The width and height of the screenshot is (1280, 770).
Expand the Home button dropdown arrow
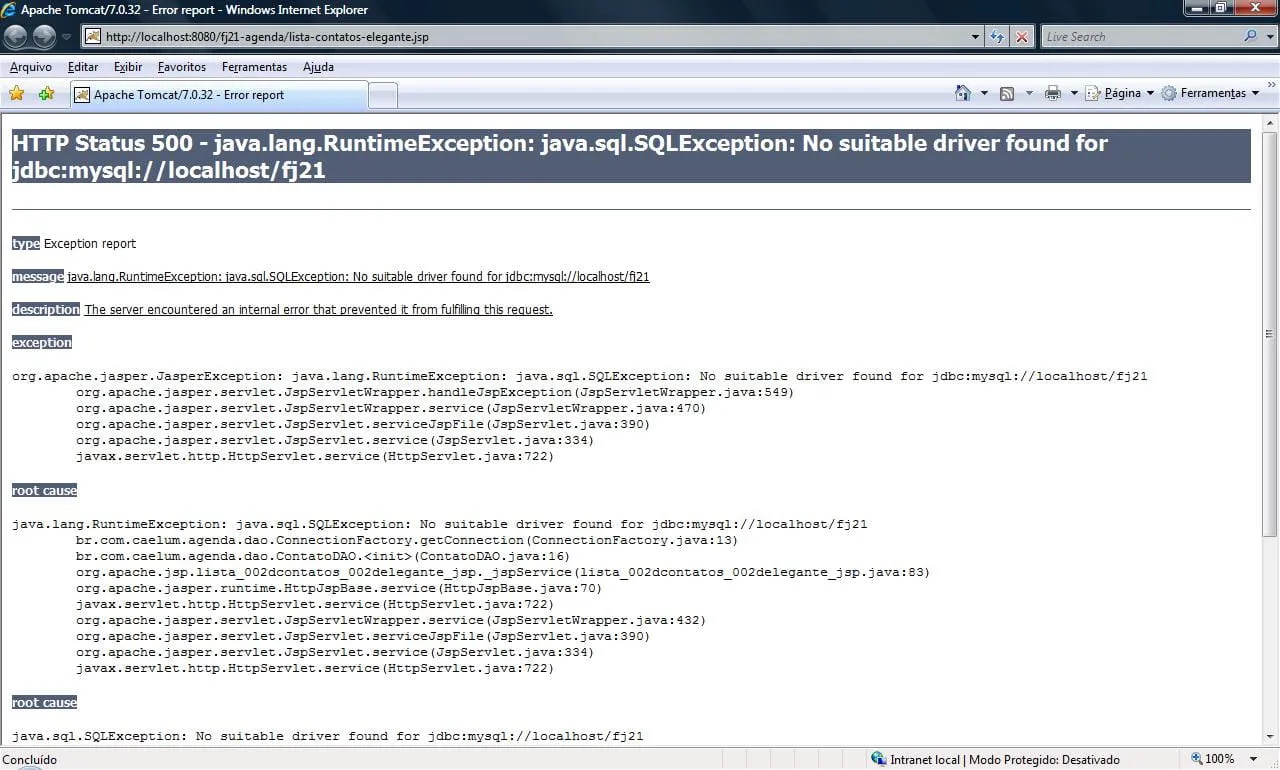[x=984, y=93]
